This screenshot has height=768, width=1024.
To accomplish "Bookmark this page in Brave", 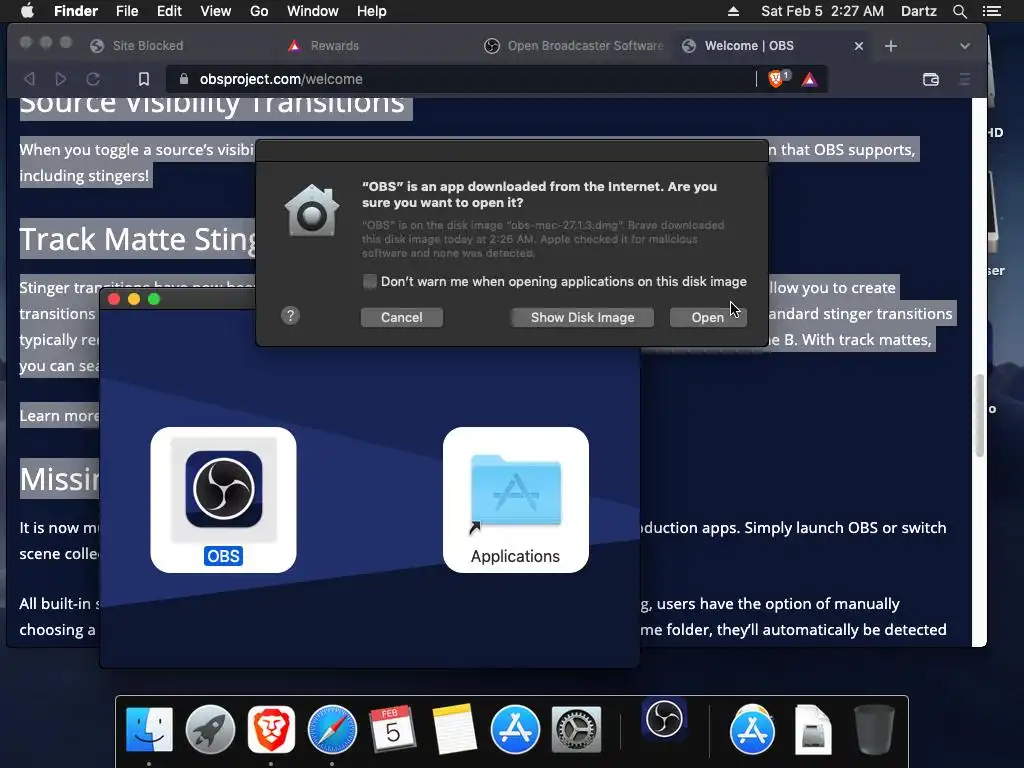I will (144, 79).
